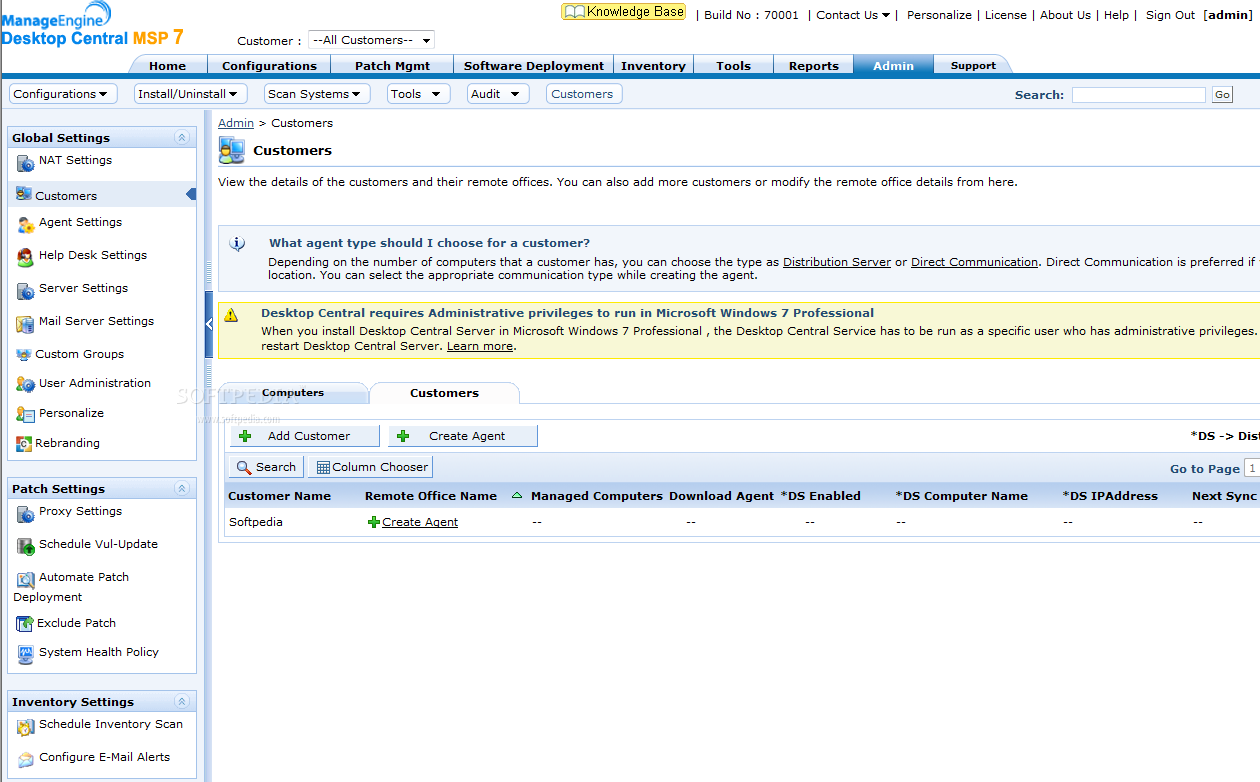The height and width of the screenshot is (782, 1260).
Task: Click the Schedule Vul-Update icon
Action: 26,546
